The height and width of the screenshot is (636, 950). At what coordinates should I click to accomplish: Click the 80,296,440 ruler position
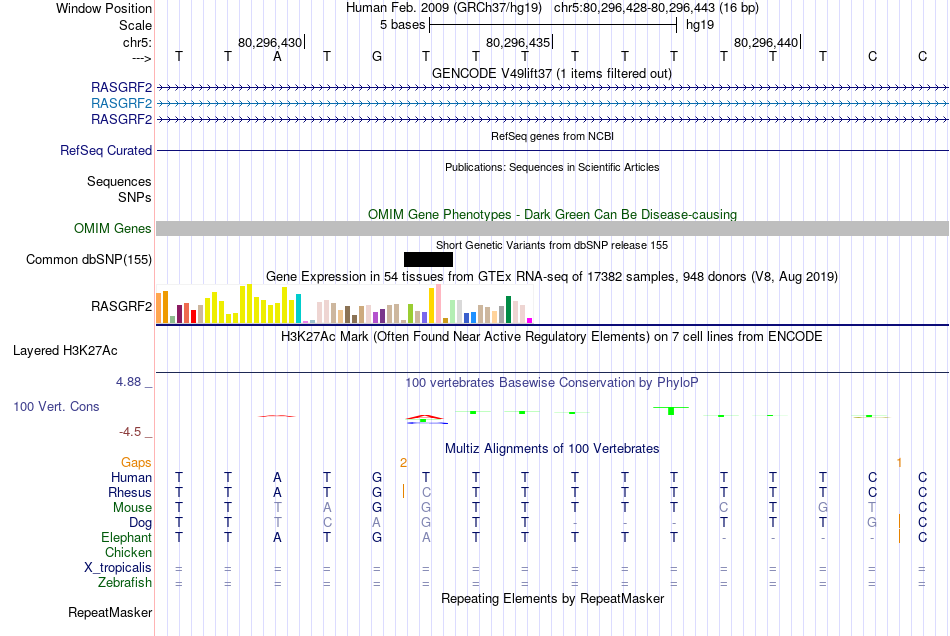[766, 42]
